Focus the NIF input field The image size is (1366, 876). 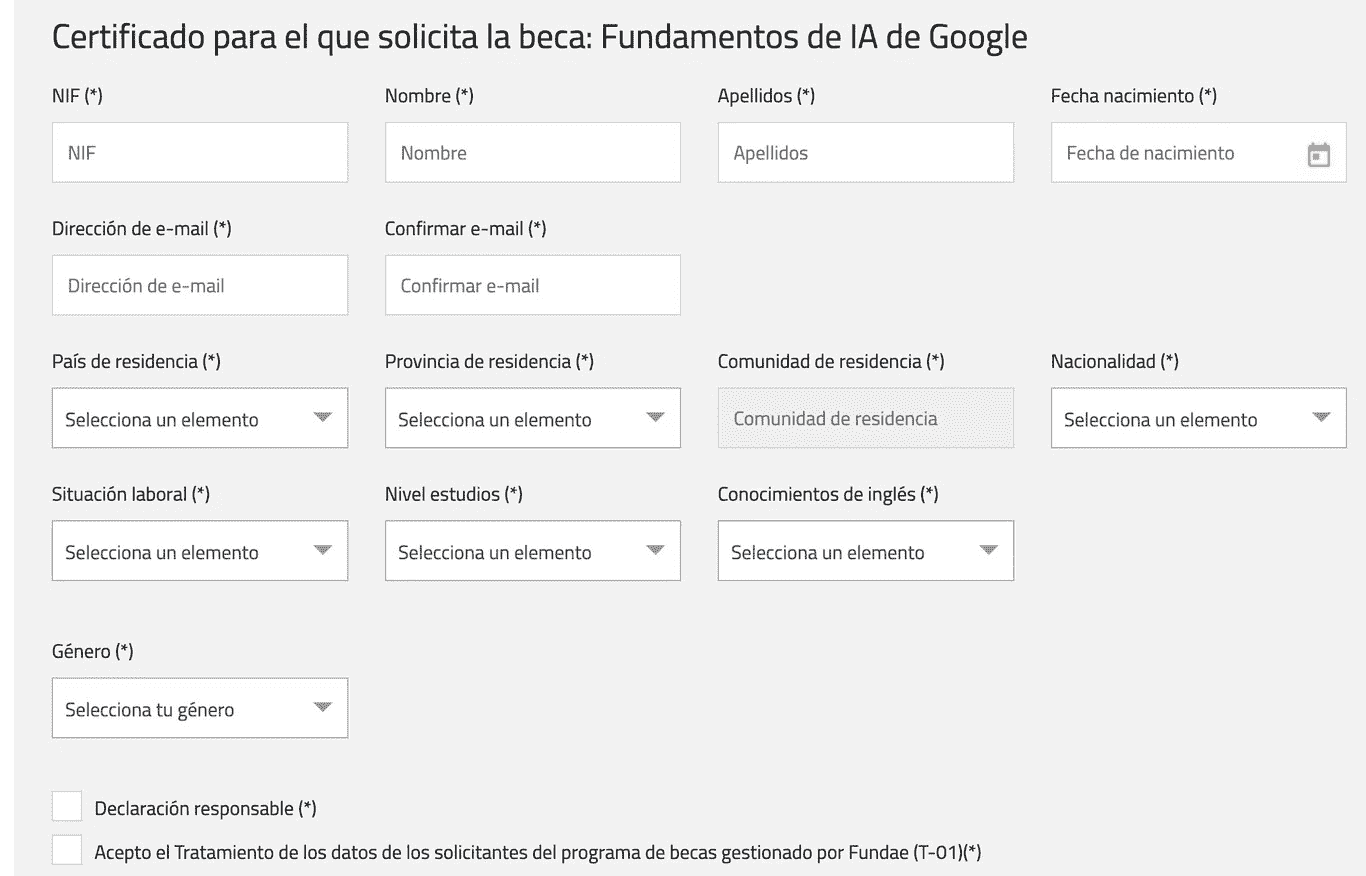(x=200, y=152)
